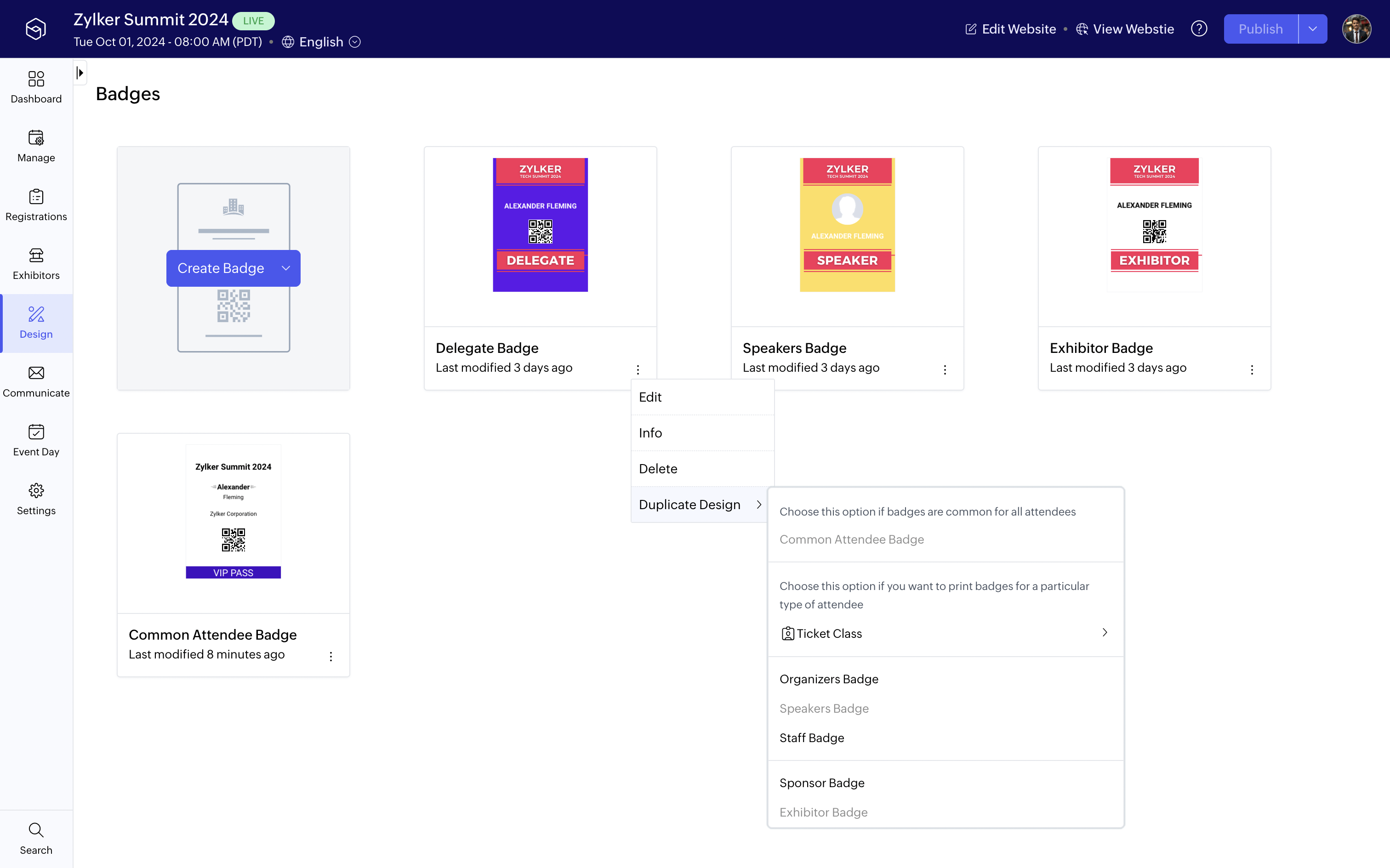Click the Search magnifier icon
Viewport: 1390px width, 868px height.
tap(36, 830)
